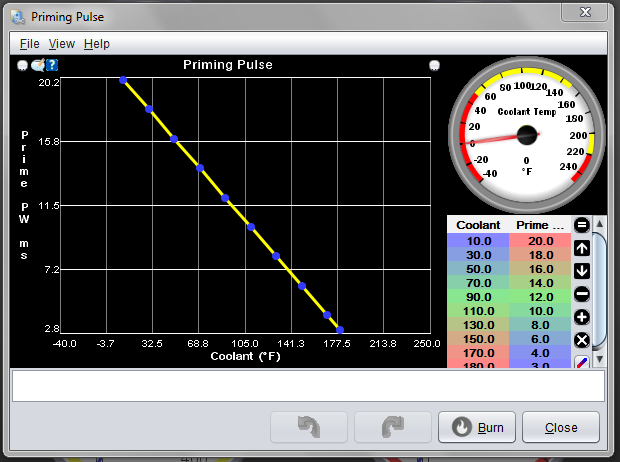The width and height of the screenshot is (620, 462).
Task: Select the Prime value 20.0 cell
Action: pyautogui.click(x=540, y=241)
